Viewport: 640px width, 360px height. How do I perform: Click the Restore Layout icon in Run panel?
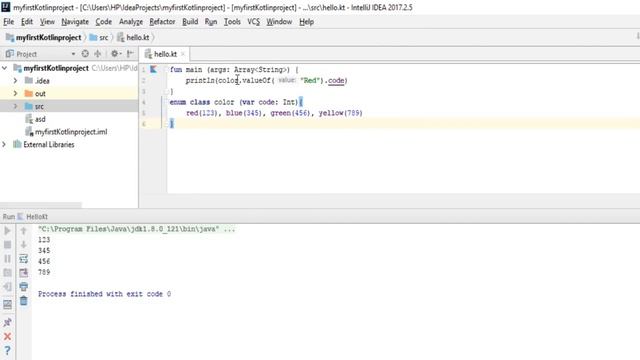[x=7, y=304]
